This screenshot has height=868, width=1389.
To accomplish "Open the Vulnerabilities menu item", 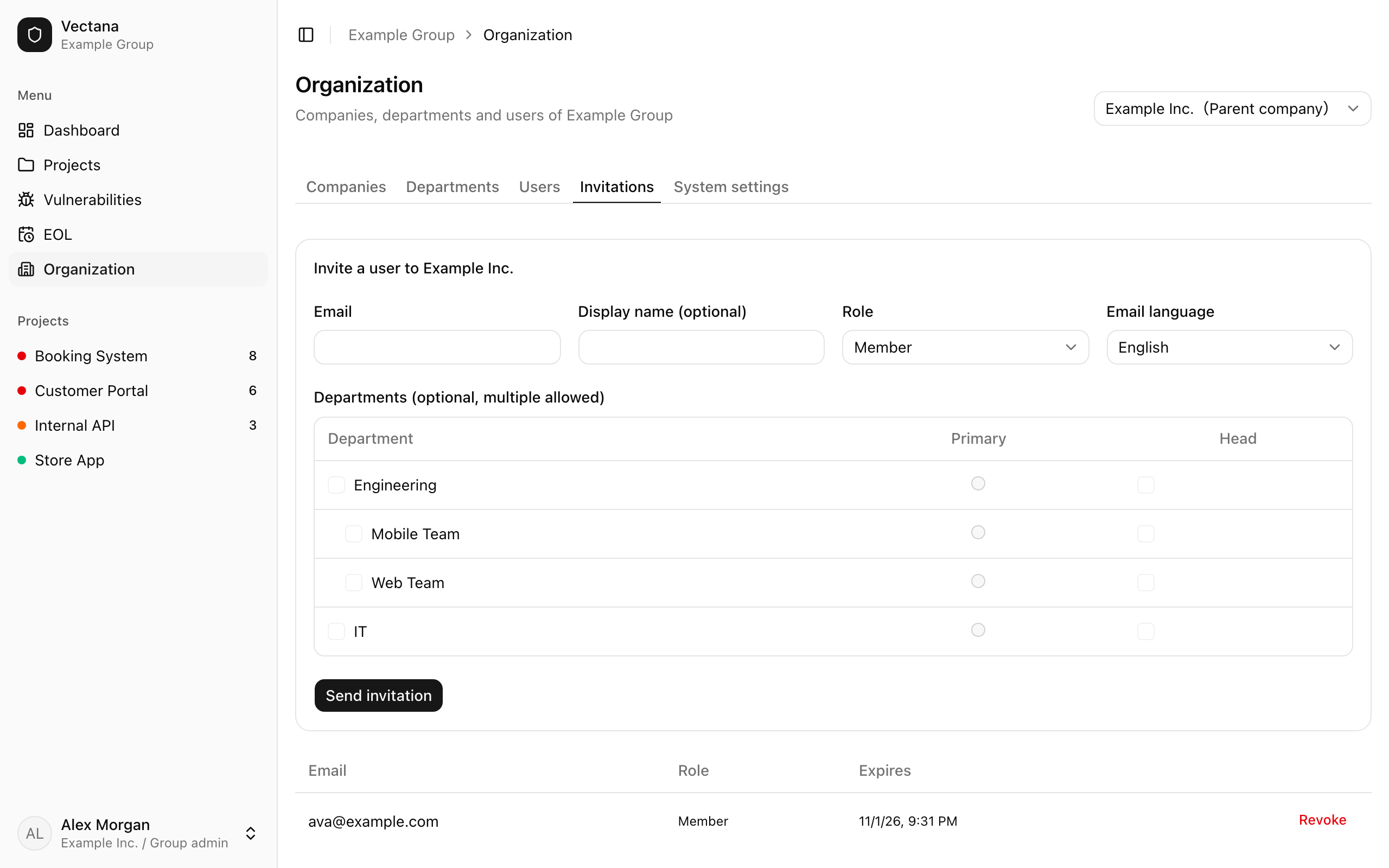I will click(138, 200).
